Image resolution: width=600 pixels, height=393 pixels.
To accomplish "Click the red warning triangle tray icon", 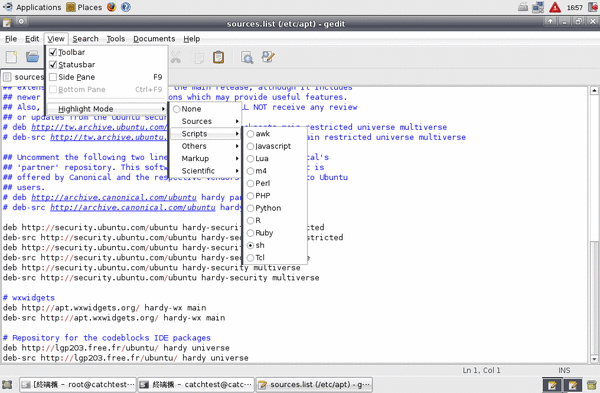I will point(555,7).
